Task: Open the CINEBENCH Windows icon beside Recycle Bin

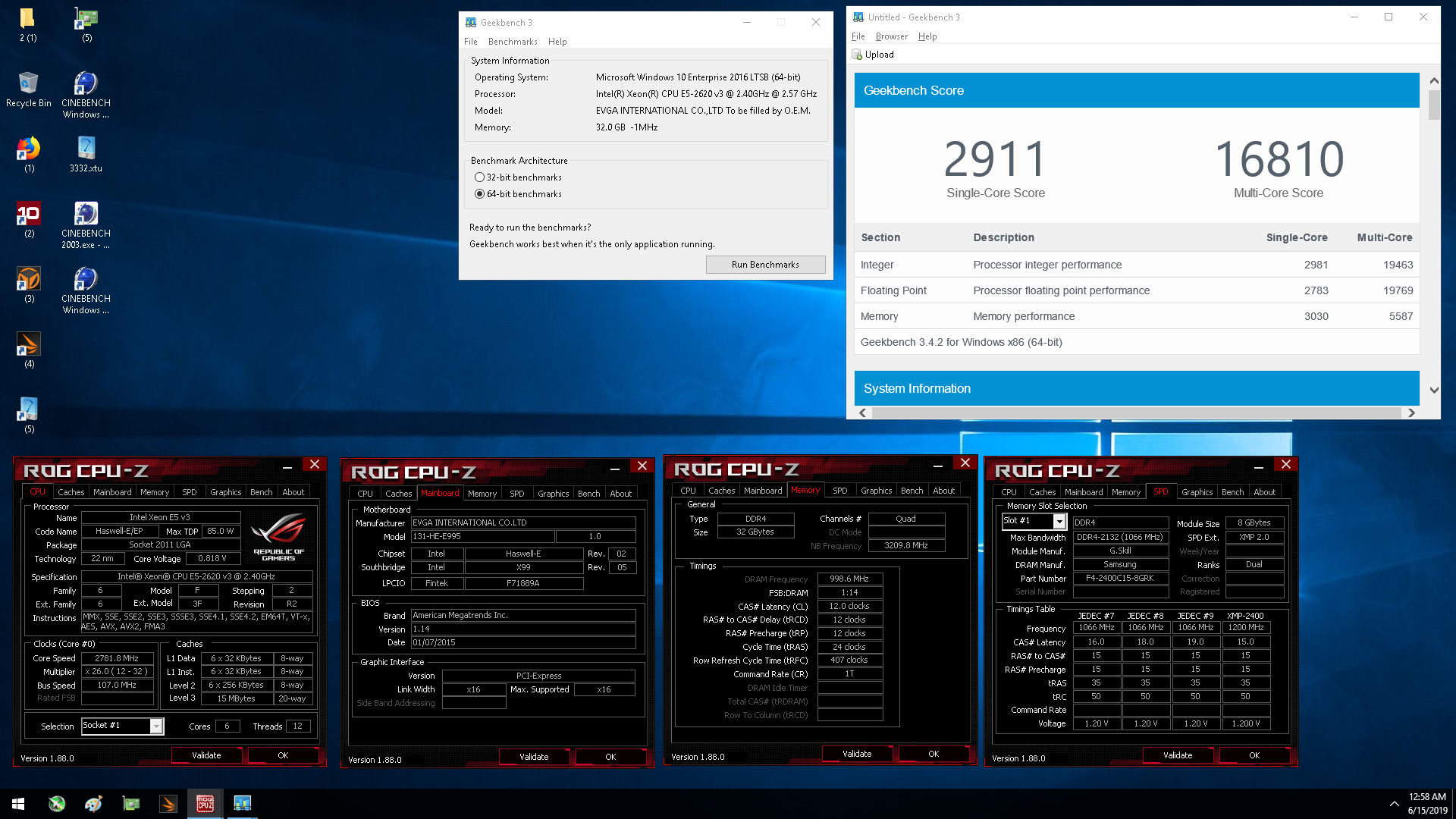Action: 86,95
